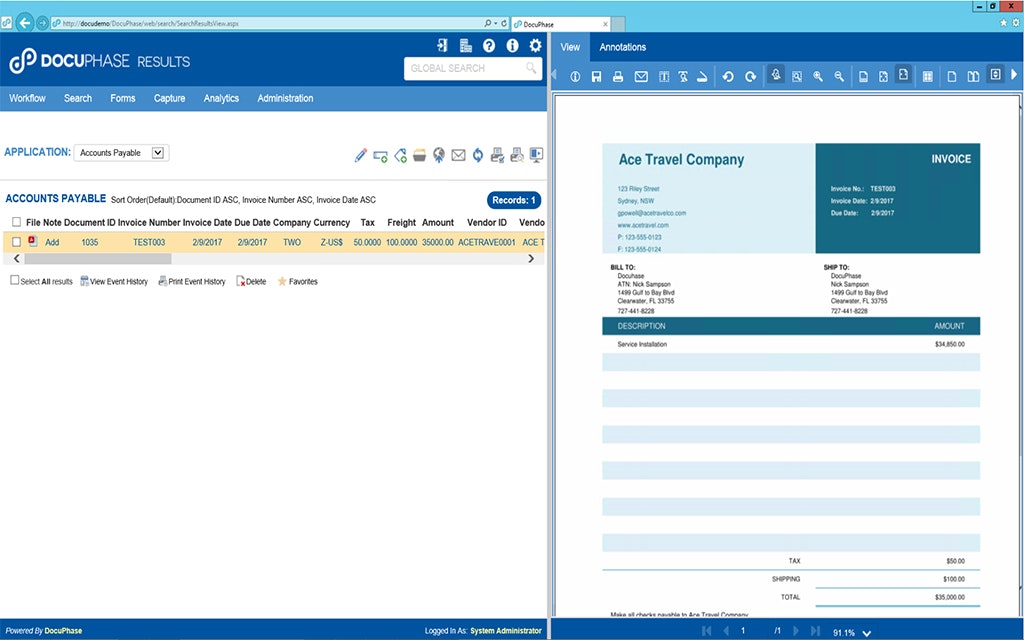Screen dimensions: 1024x640
Task: Click the Delete link below results
Action: tap(251, 281)
